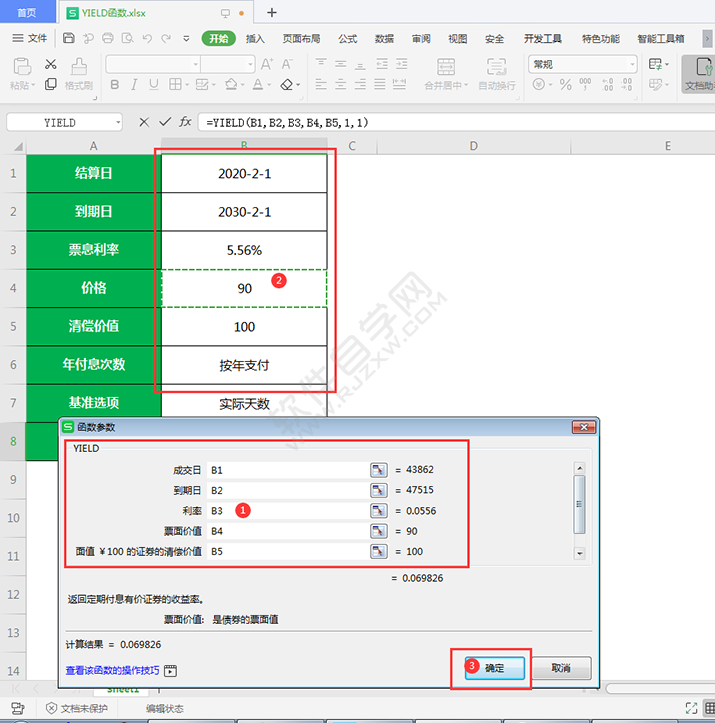
Task: Click the Print Preview icon
Action: (127, 38)
